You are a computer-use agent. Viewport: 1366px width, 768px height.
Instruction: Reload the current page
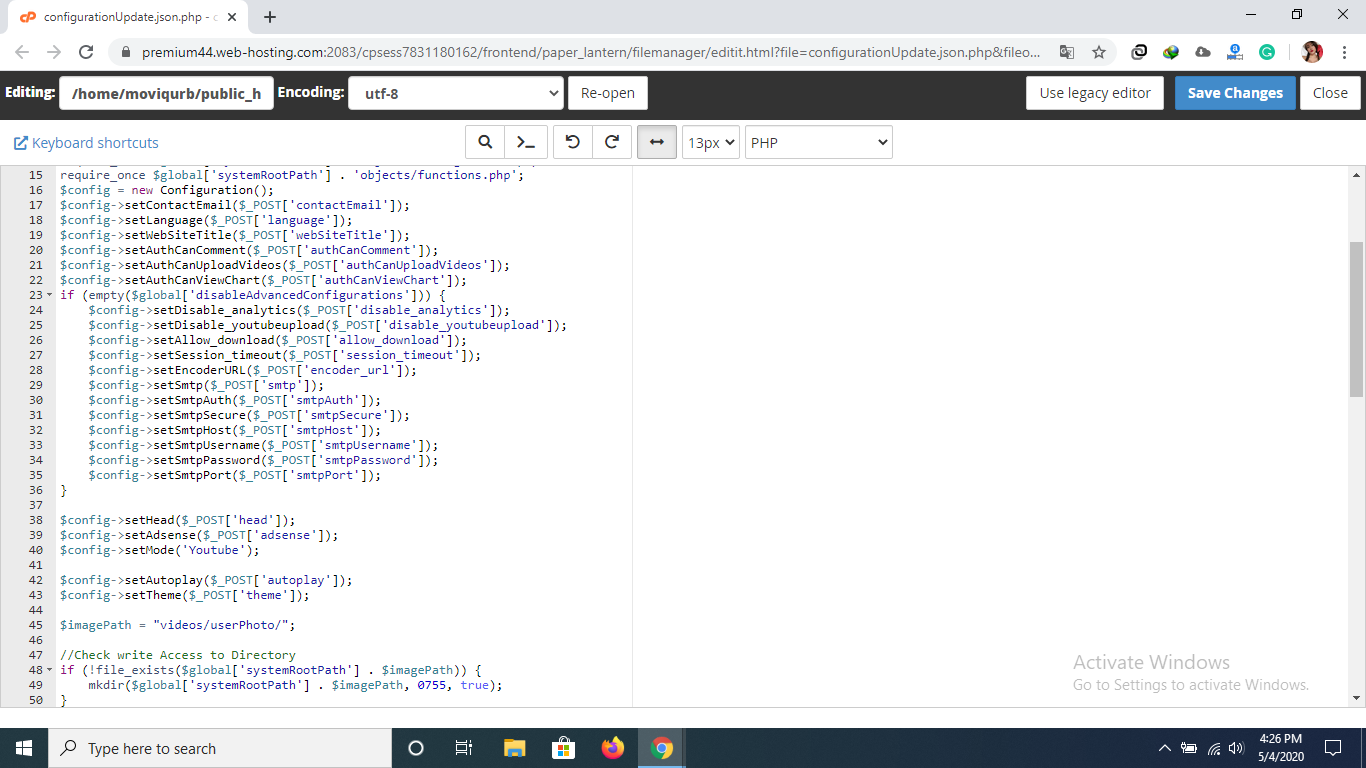pos(86,52)
